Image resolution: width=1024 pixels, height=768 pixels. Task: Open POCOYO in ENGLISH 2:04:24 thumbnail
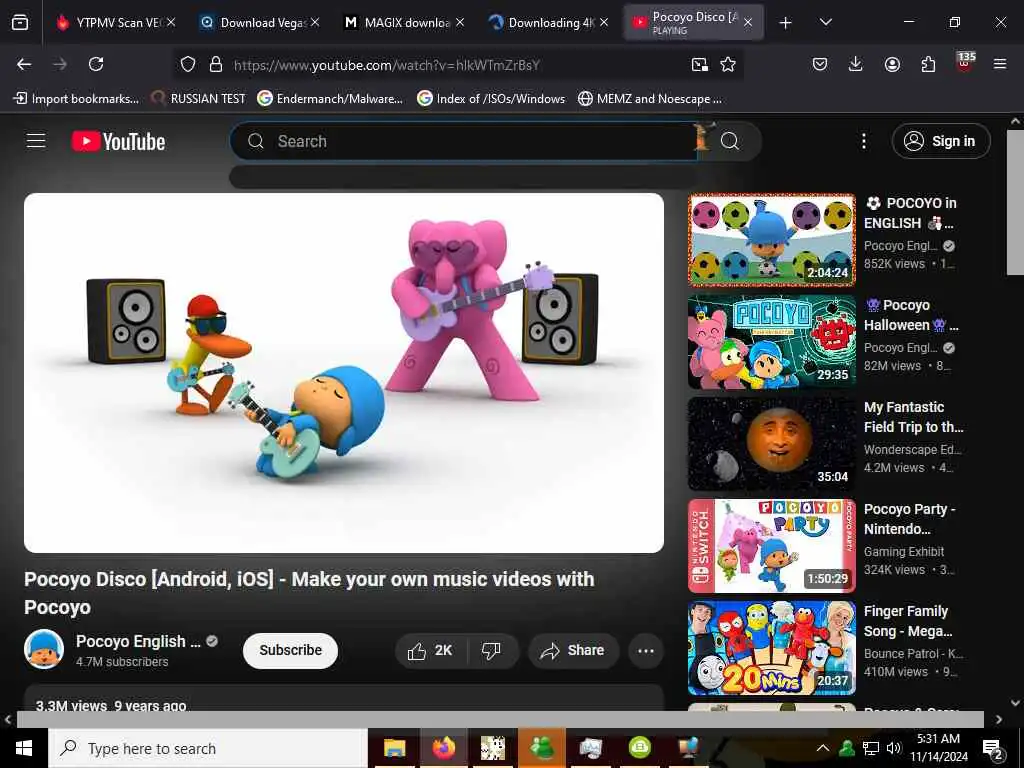pyautogui.click(x=771, y=240)
